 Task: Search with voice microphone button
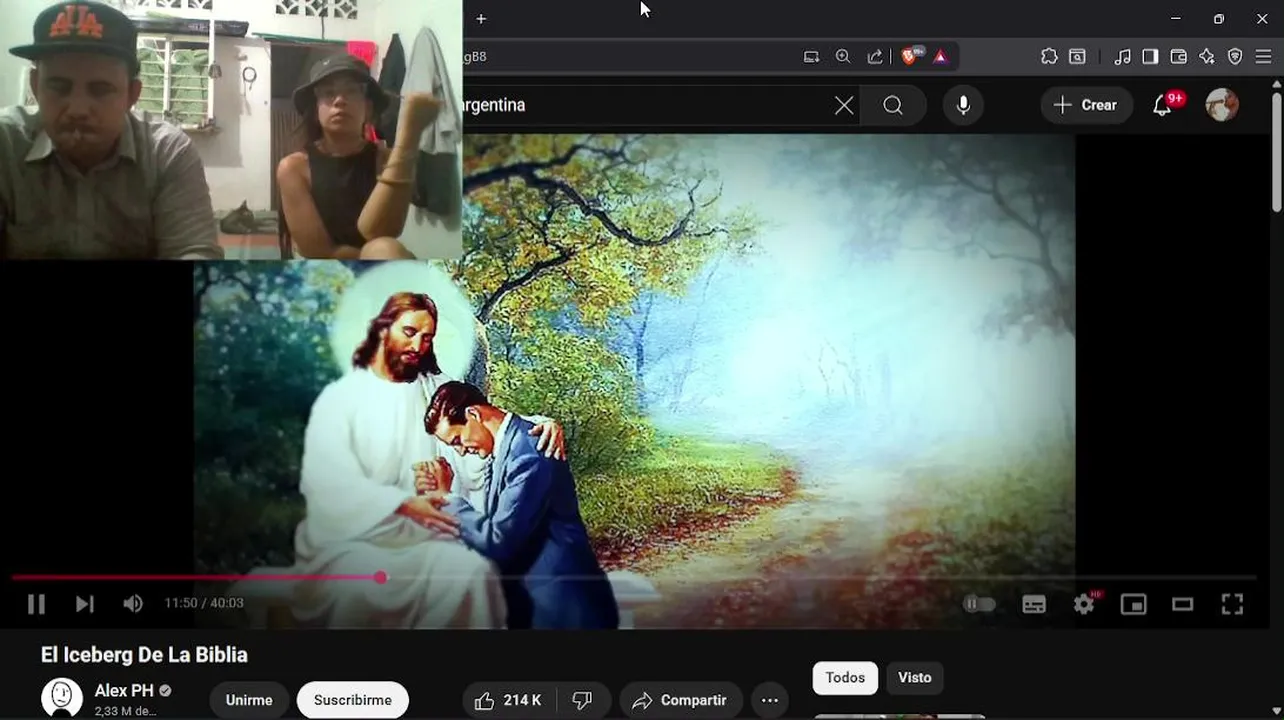(963, 105)
